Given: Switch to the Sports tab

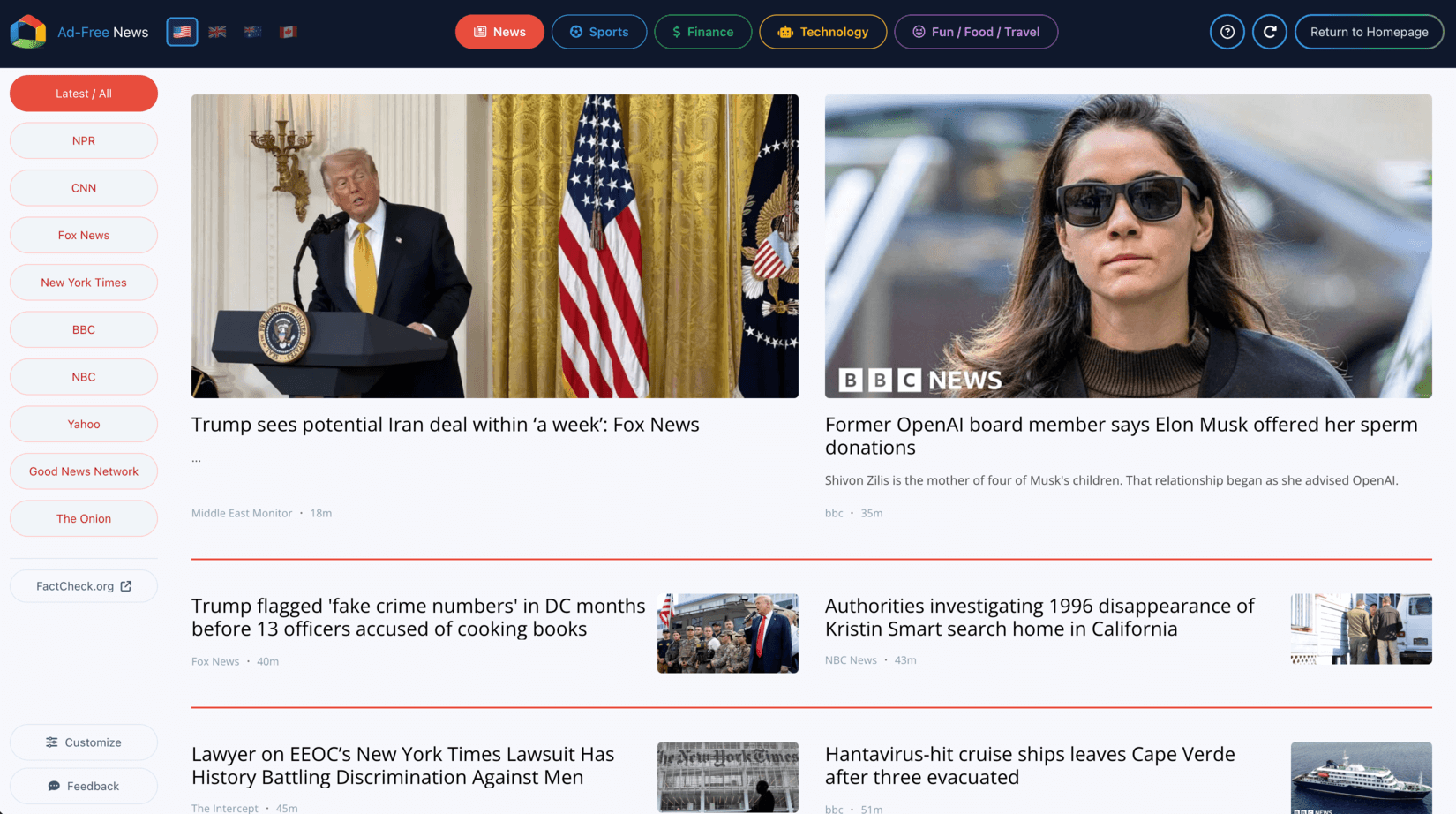Looking at the screenshot, I should (599, 32).
